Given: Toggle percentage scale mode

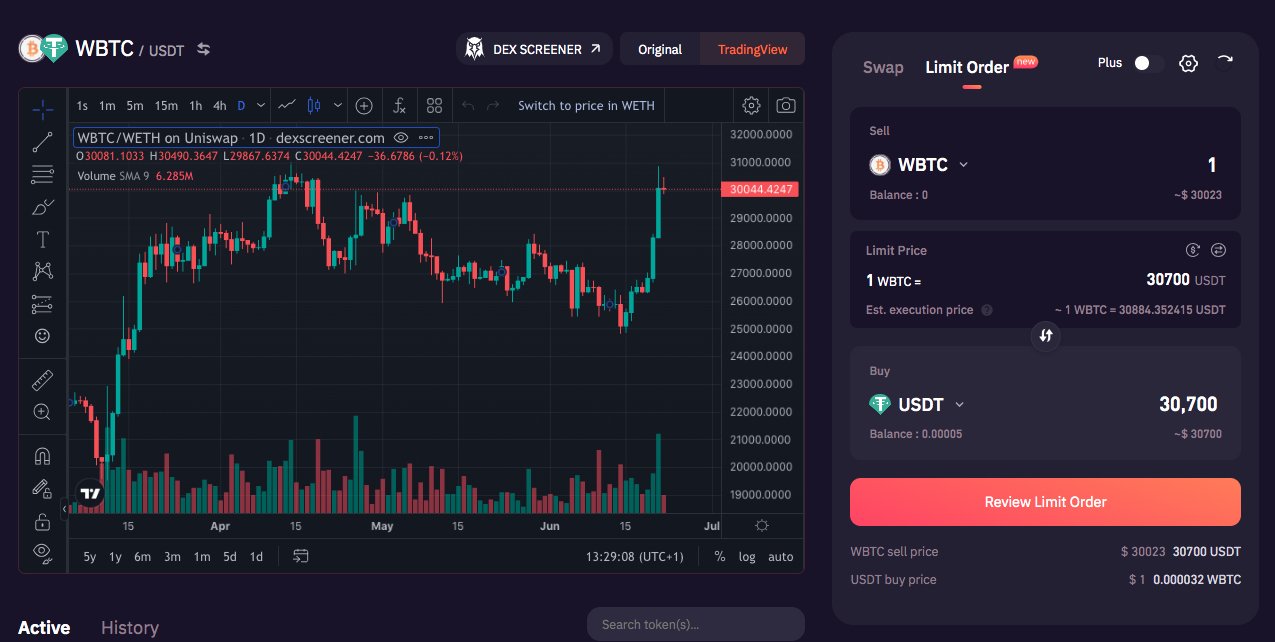Looking at the screenshot, I should point(720,557).
